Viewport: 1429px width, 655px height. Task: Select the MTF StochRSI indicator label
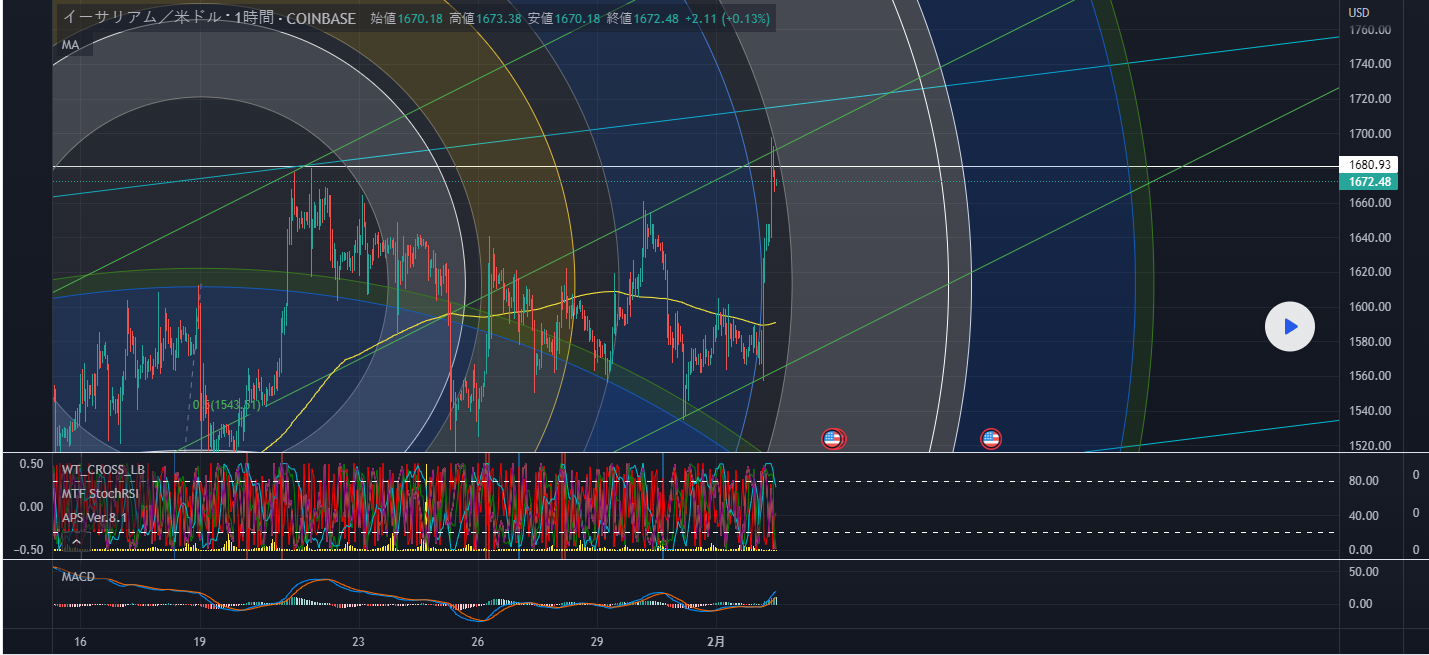(x=100, y=493)
